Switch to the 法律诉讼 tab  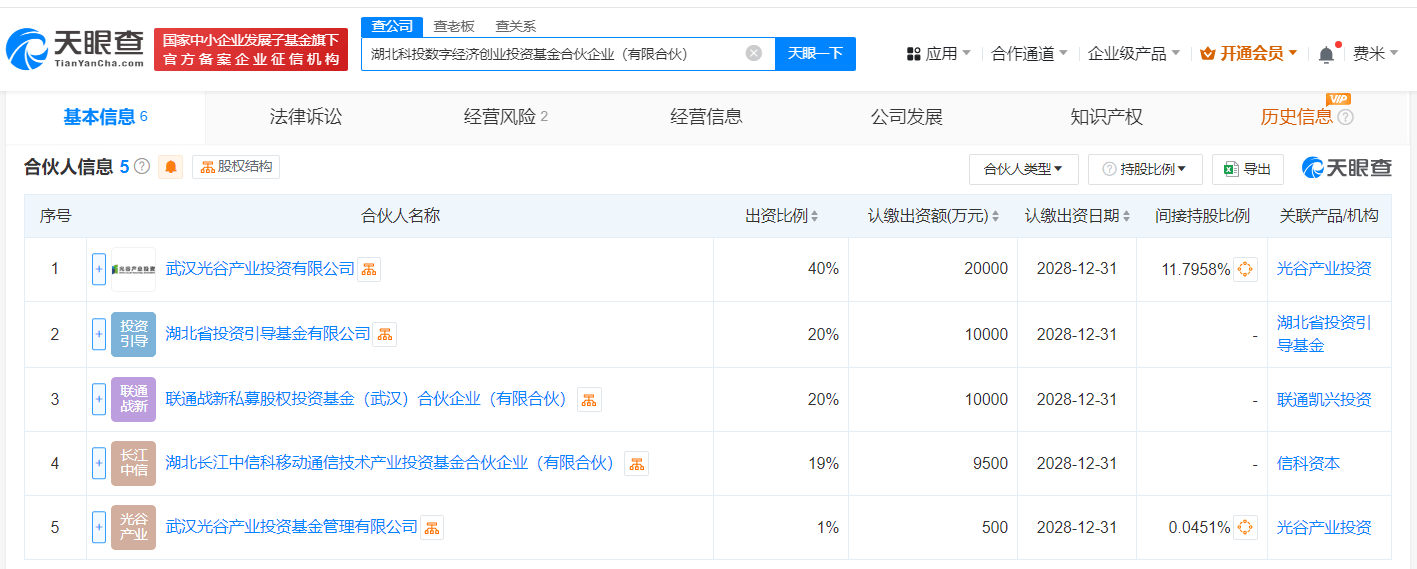tap(306, 117)
